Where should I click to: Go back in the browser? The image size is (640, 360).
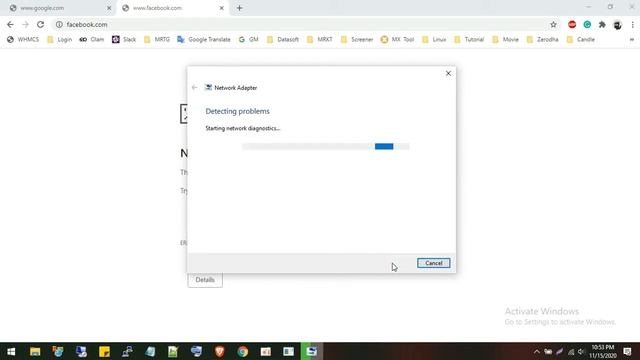10,24
